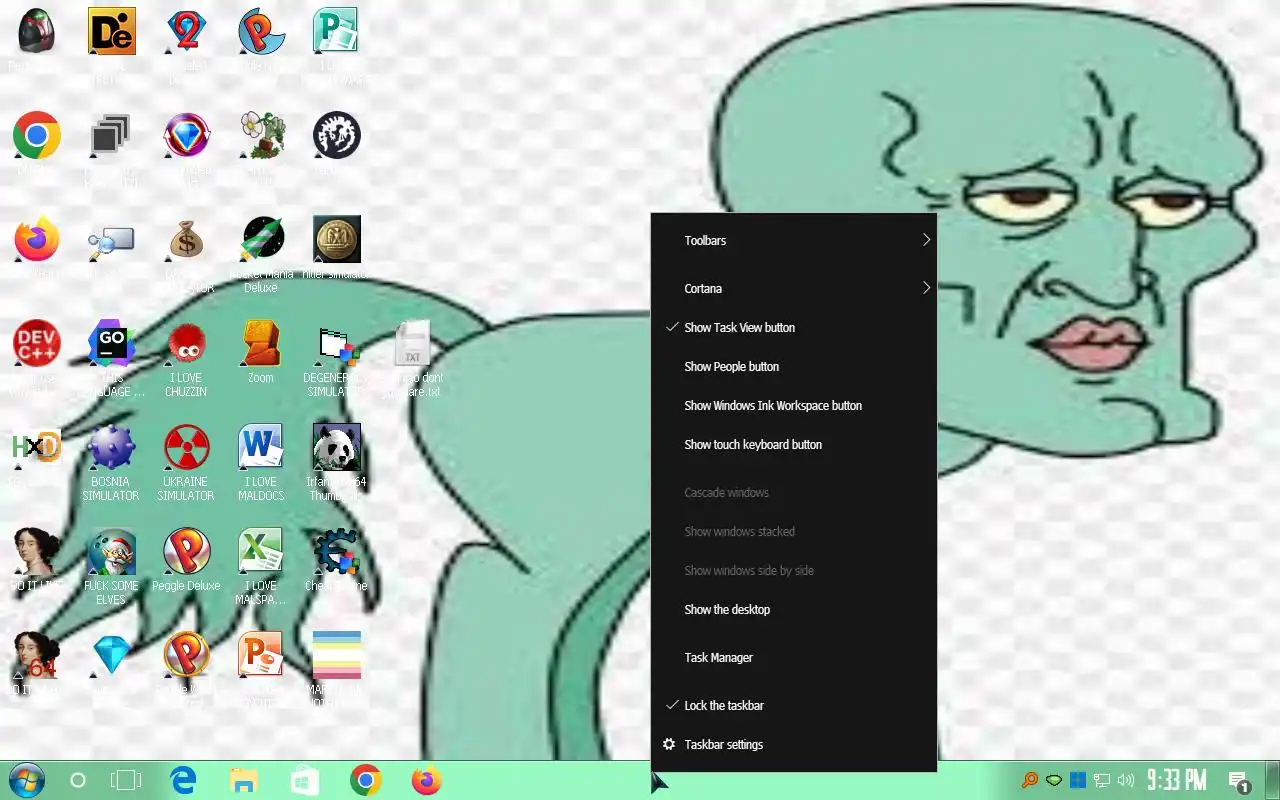Choose Show the desktop from context menu
The height and width of the screenshot is (800, 1280).
click(x=794, y=610)
